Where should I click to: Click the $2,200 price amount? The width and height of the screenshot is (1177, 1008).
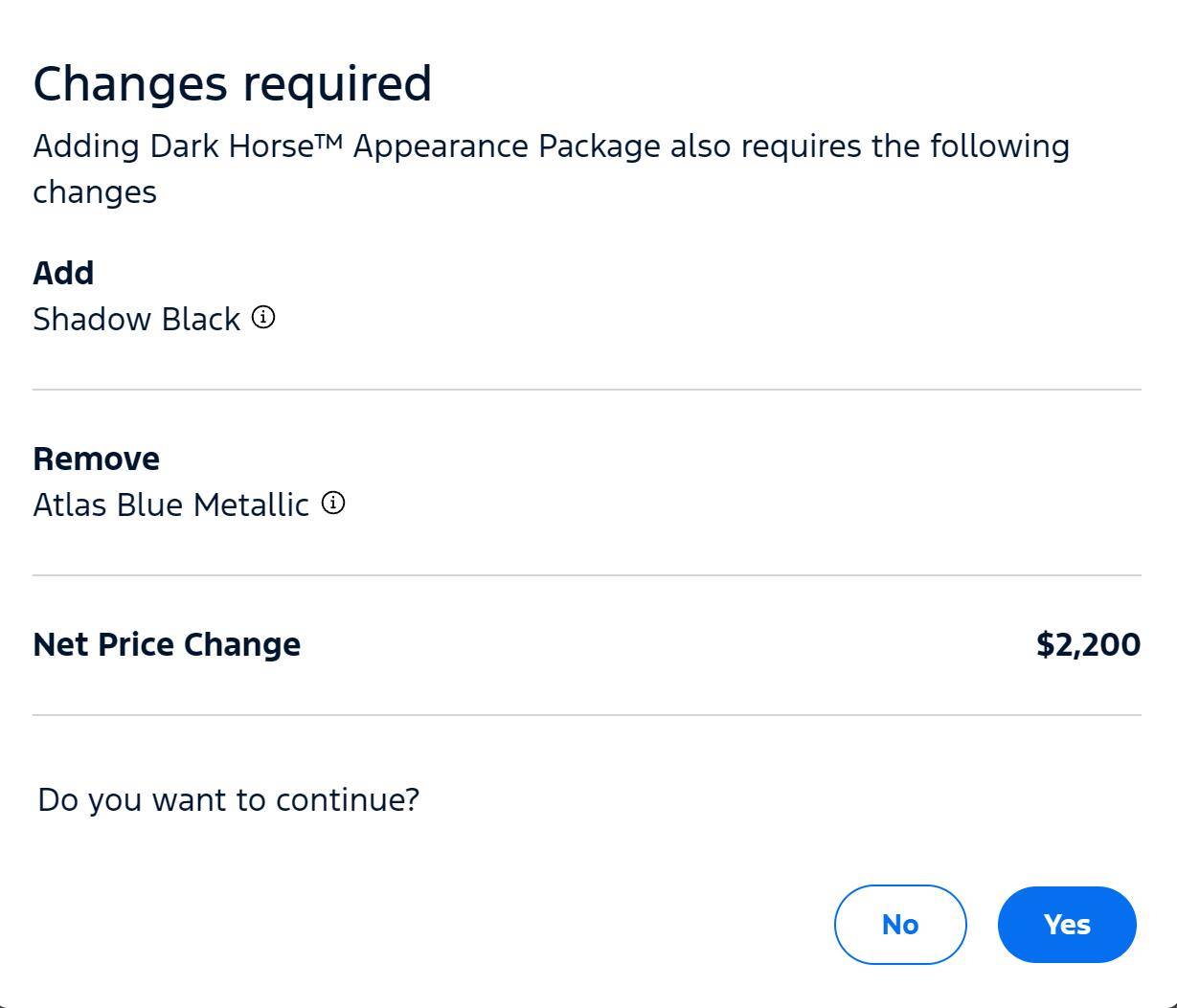pos(1088,644)
